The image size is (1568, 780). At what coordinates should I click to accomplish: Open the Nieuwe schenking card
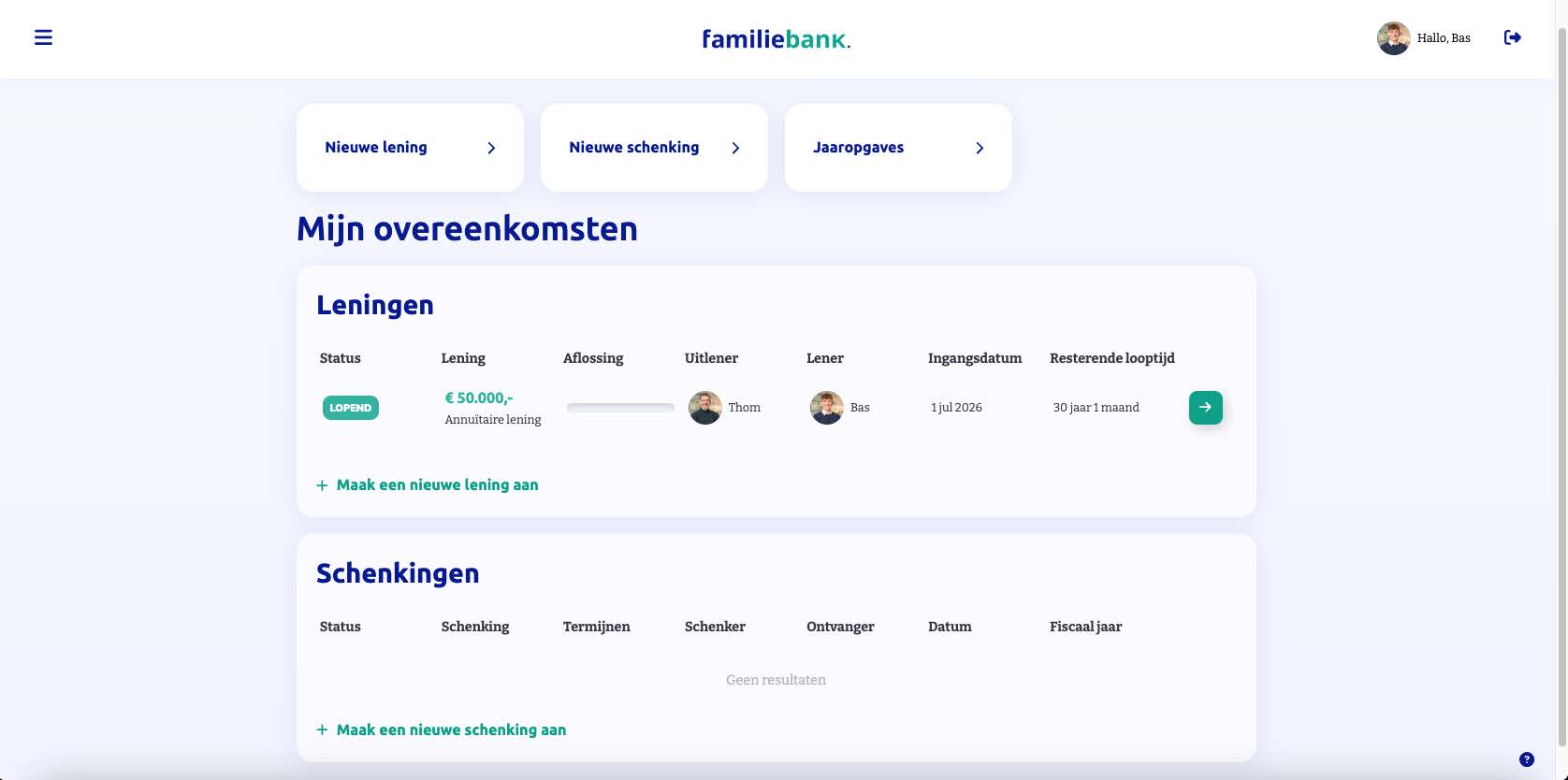coord(654,148)
